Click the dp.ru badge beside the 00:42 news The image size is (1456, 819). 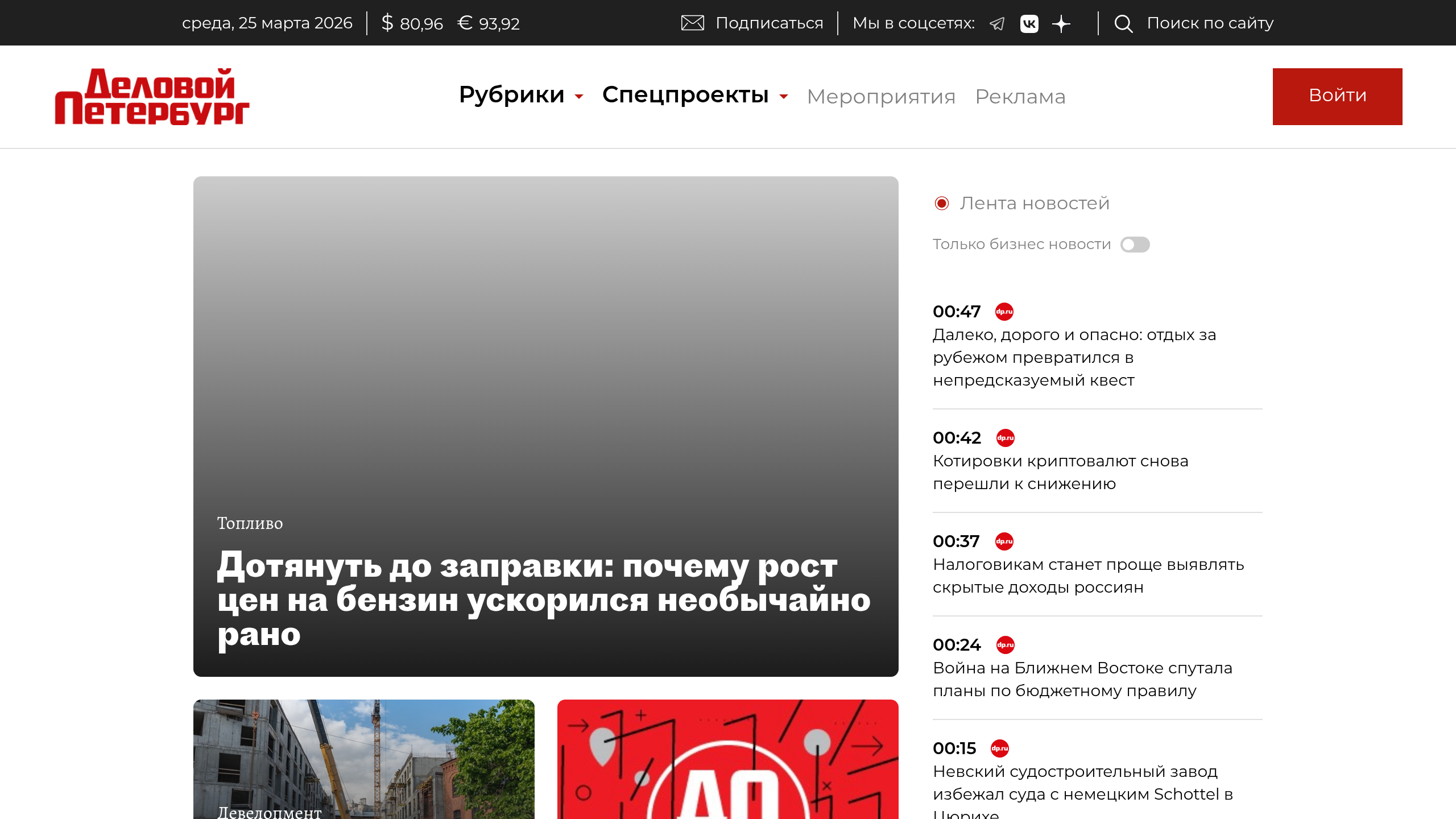tap(1006, 437)
